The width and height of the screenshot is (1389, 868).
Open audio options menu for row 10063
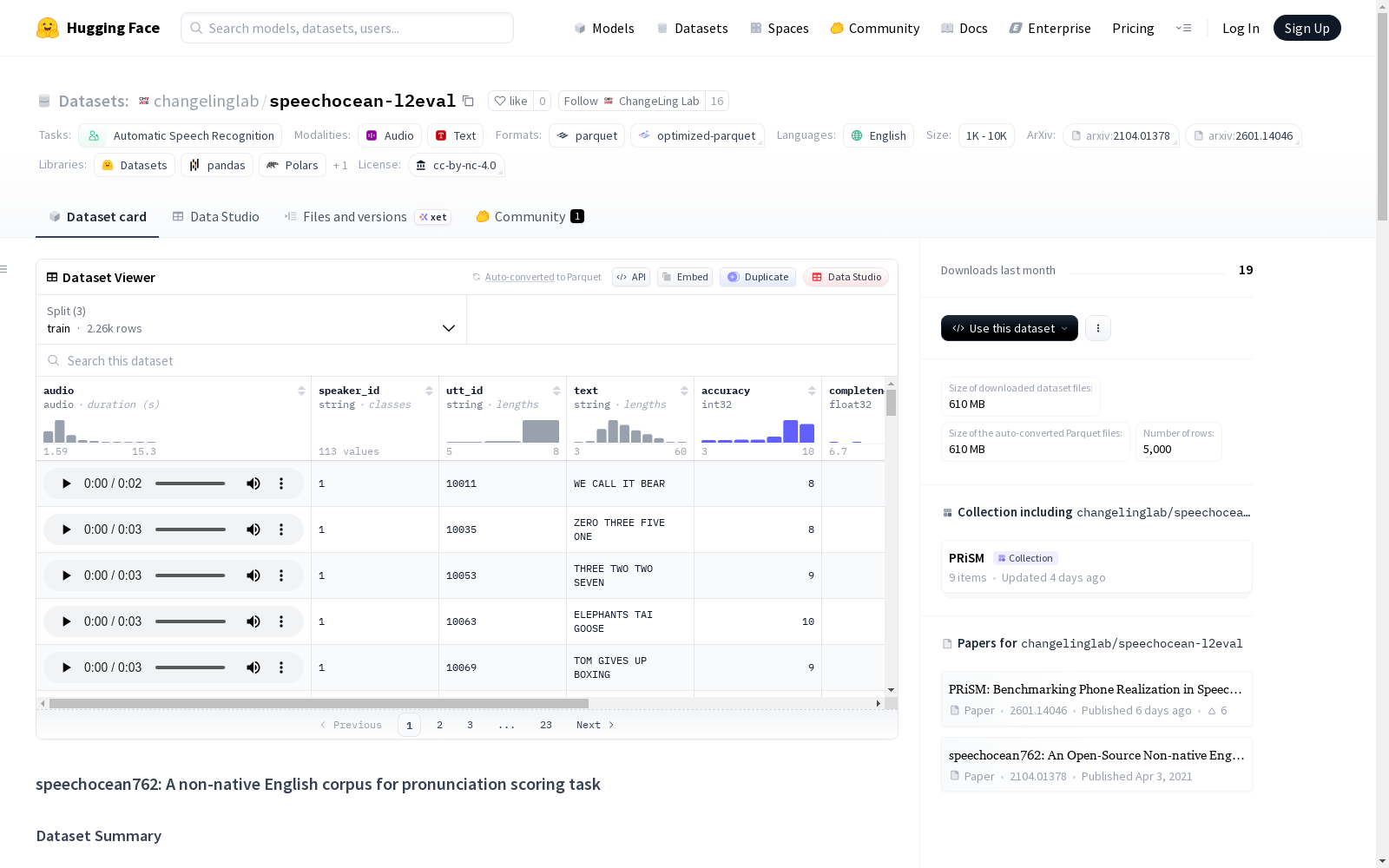pyautogui.click(x=281, y=621)
